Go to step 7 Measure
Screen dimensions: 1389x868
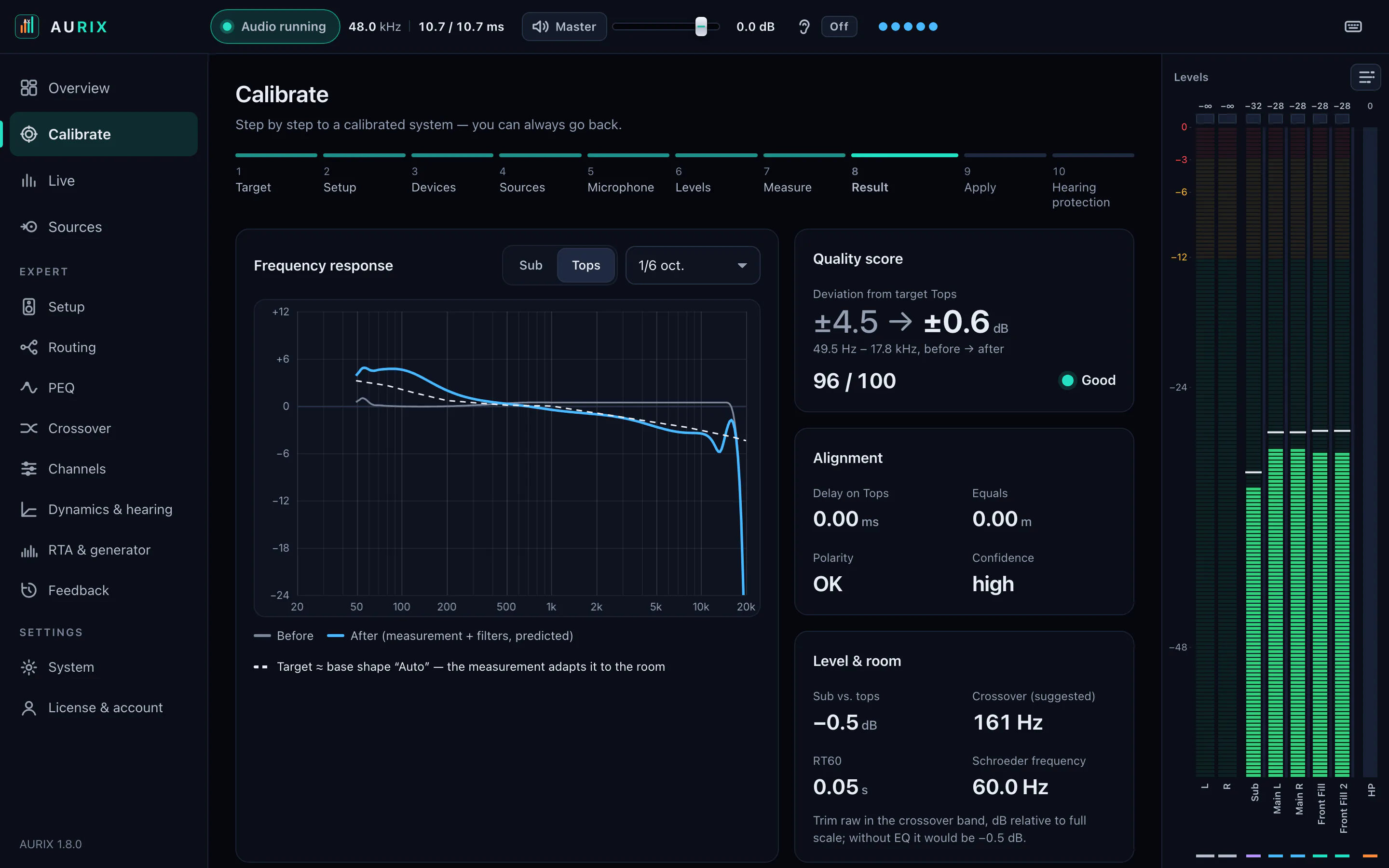pos(804,175)
